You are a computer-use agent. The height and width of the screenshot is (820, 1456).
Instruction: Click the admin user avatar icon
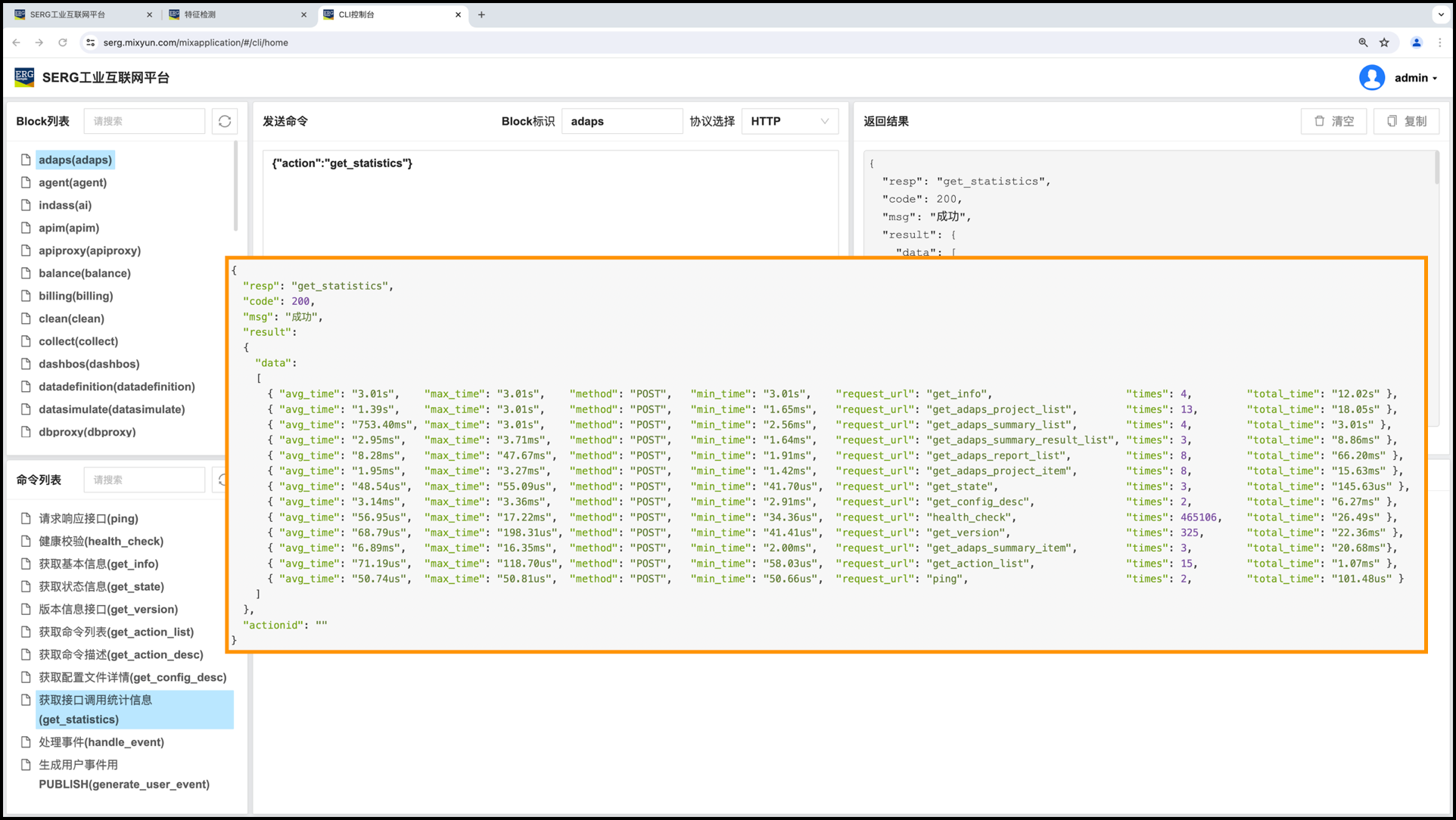1371,77
